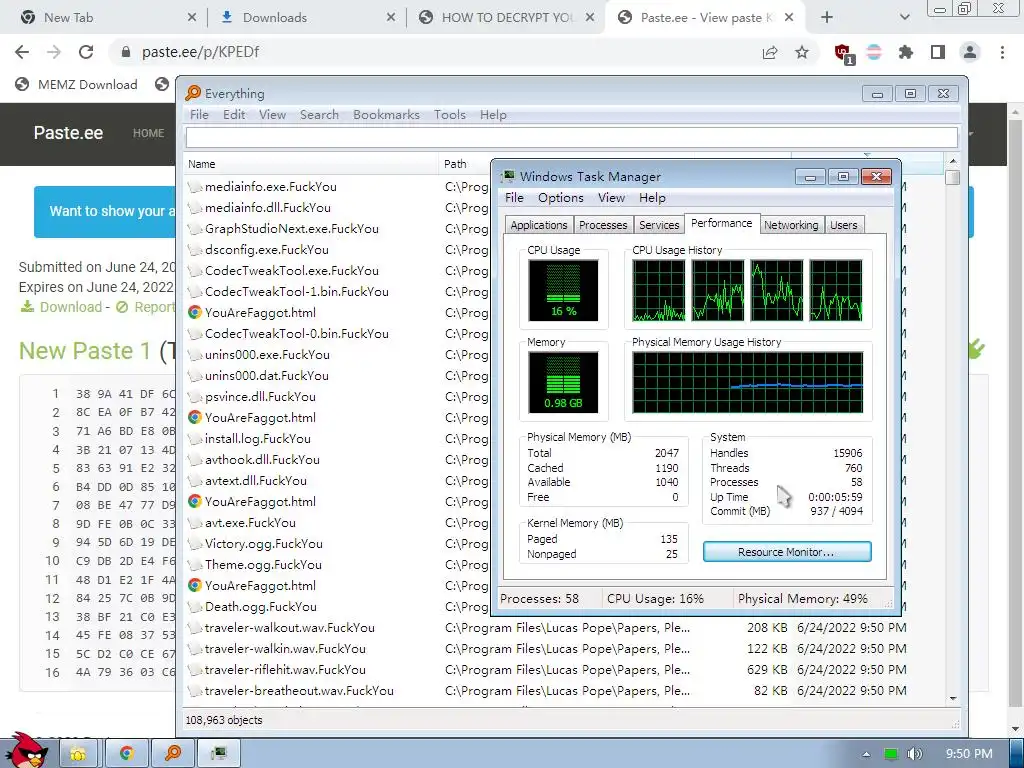Open Chrome three-dot menu
The image size is (1024, 768).
[x=1002, y=52]
